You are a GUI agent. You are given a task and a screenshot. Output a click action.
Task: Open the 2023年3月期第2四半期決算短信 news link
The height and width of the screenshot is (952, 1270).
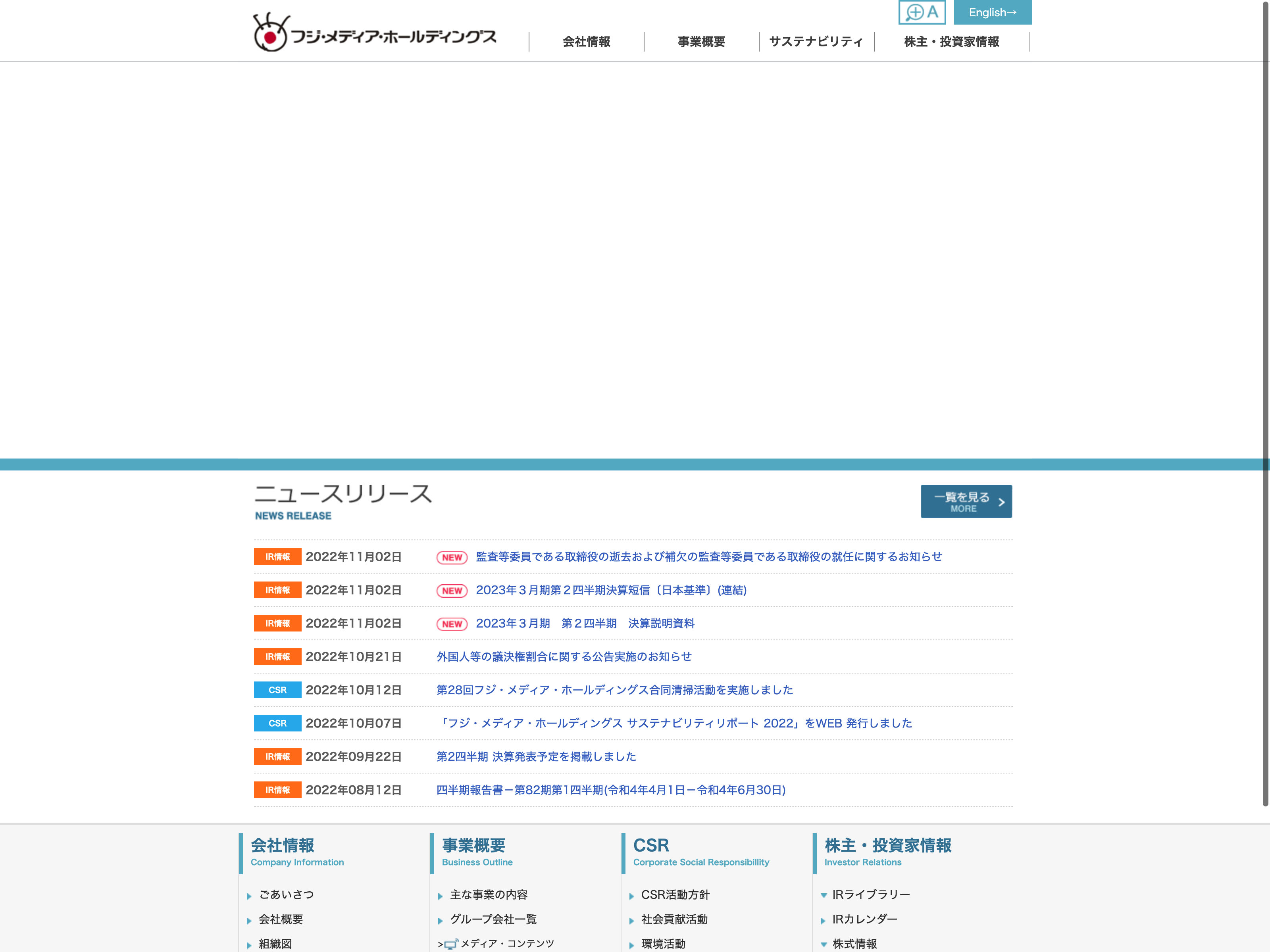point(611,590)
